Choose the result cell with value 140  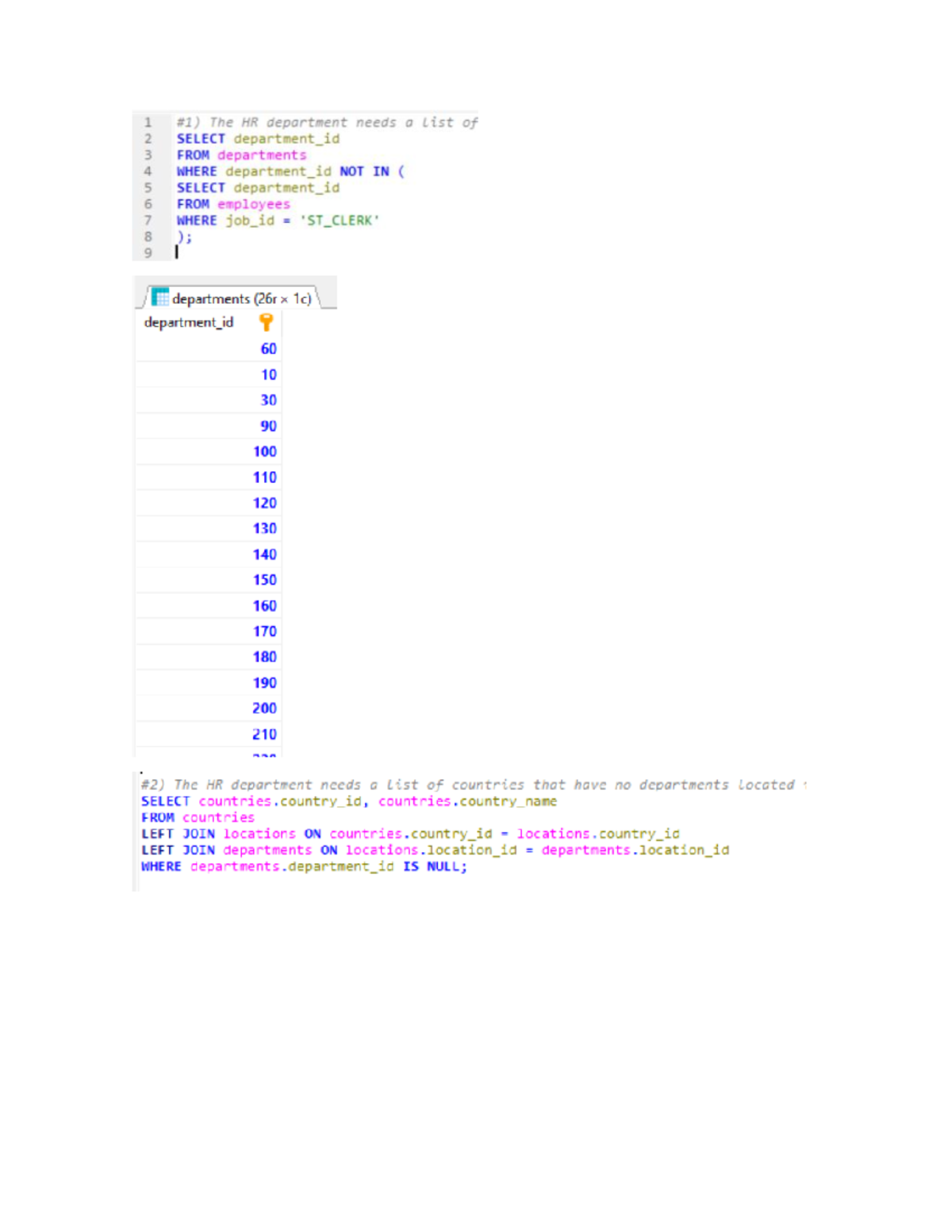tap(209, 555)
